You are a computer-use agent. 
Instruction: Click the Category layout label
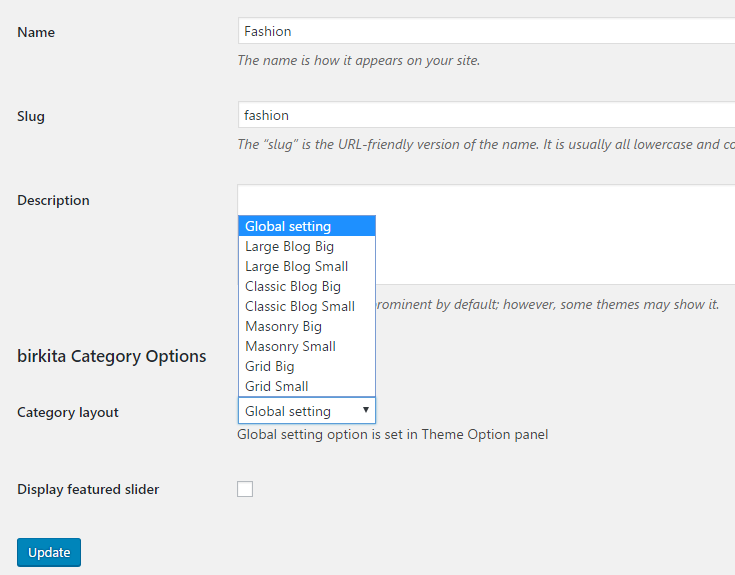68,412
